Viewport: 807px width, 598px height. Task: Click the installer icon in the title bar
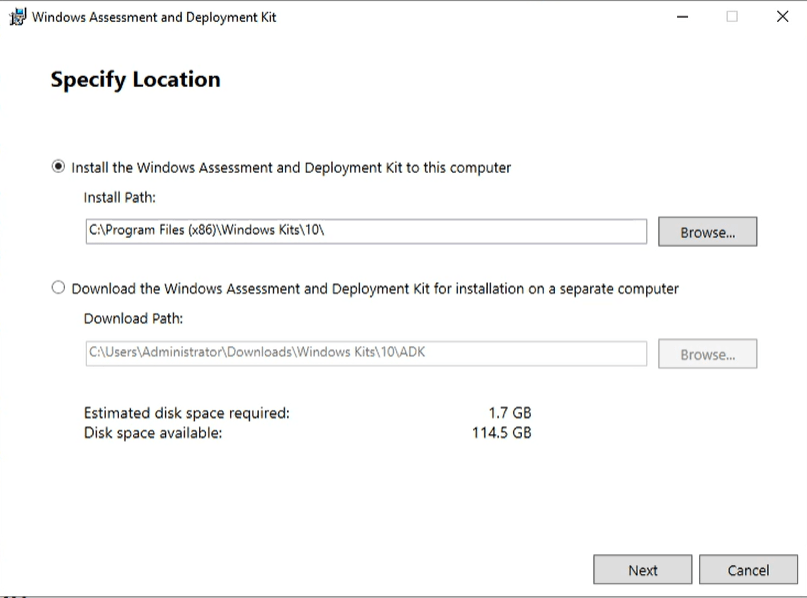tap(18, 17)
